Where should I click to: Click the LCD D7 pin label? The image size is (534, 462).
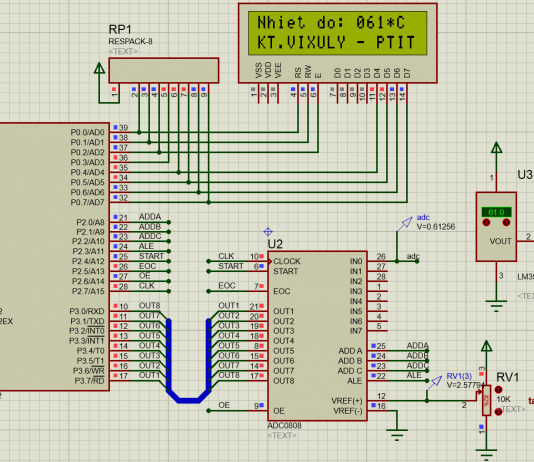pyautogui.click(x=407, y=73)
